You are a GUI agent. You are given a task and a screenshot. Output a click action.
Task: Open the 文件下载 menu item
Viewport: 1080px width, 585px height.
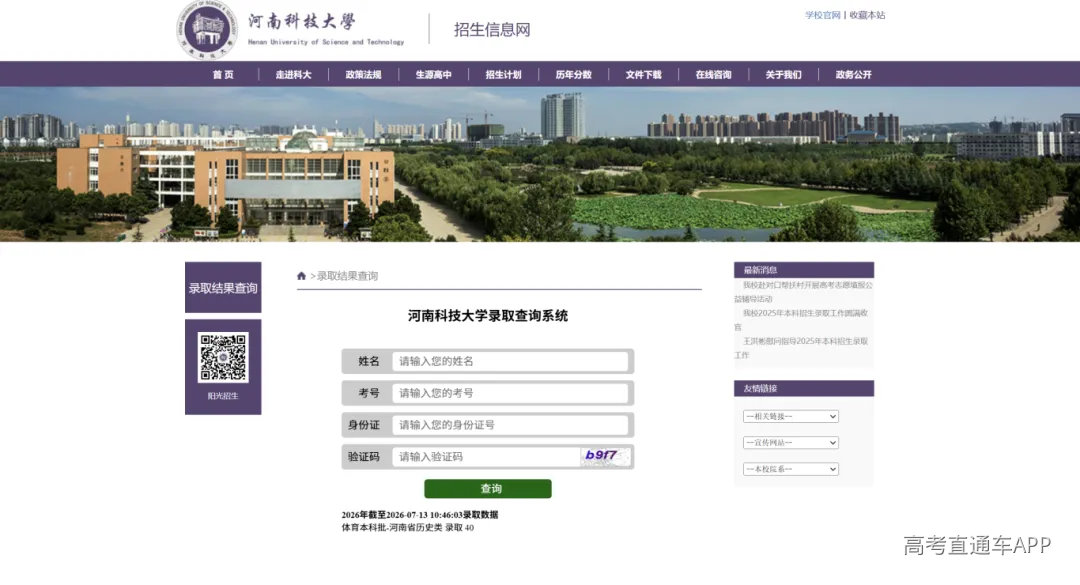click(643, 74)
